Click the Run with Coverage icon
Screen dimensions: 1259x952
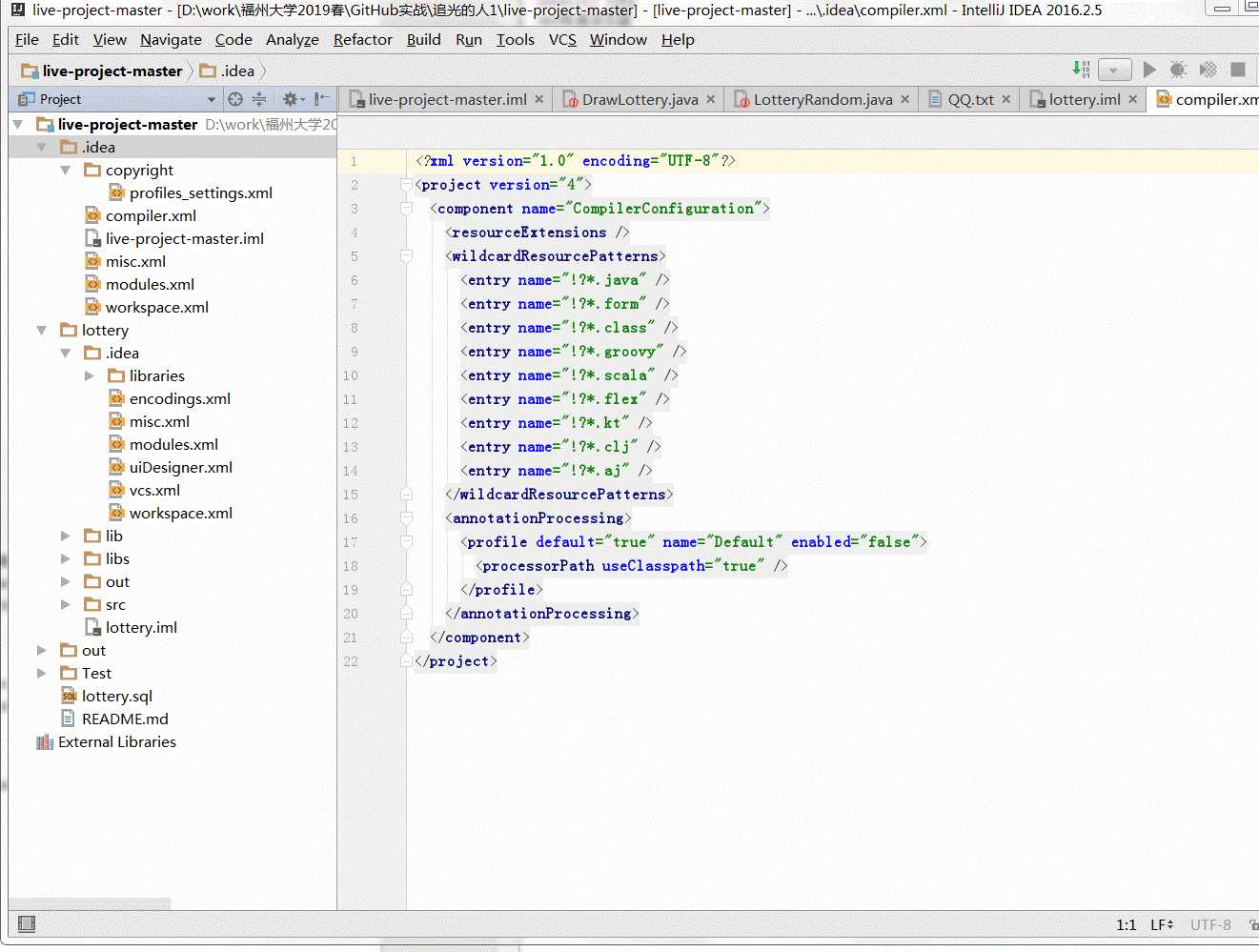pyautogui.click(x=1208, y=70)
